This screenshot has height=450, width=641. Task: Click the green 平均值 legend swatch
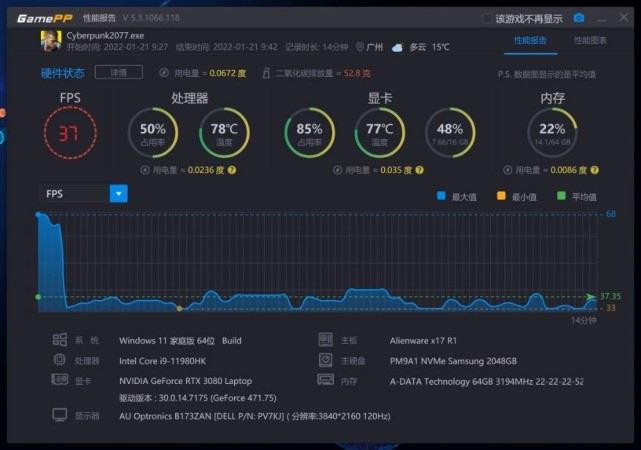[x=561, y=196]
